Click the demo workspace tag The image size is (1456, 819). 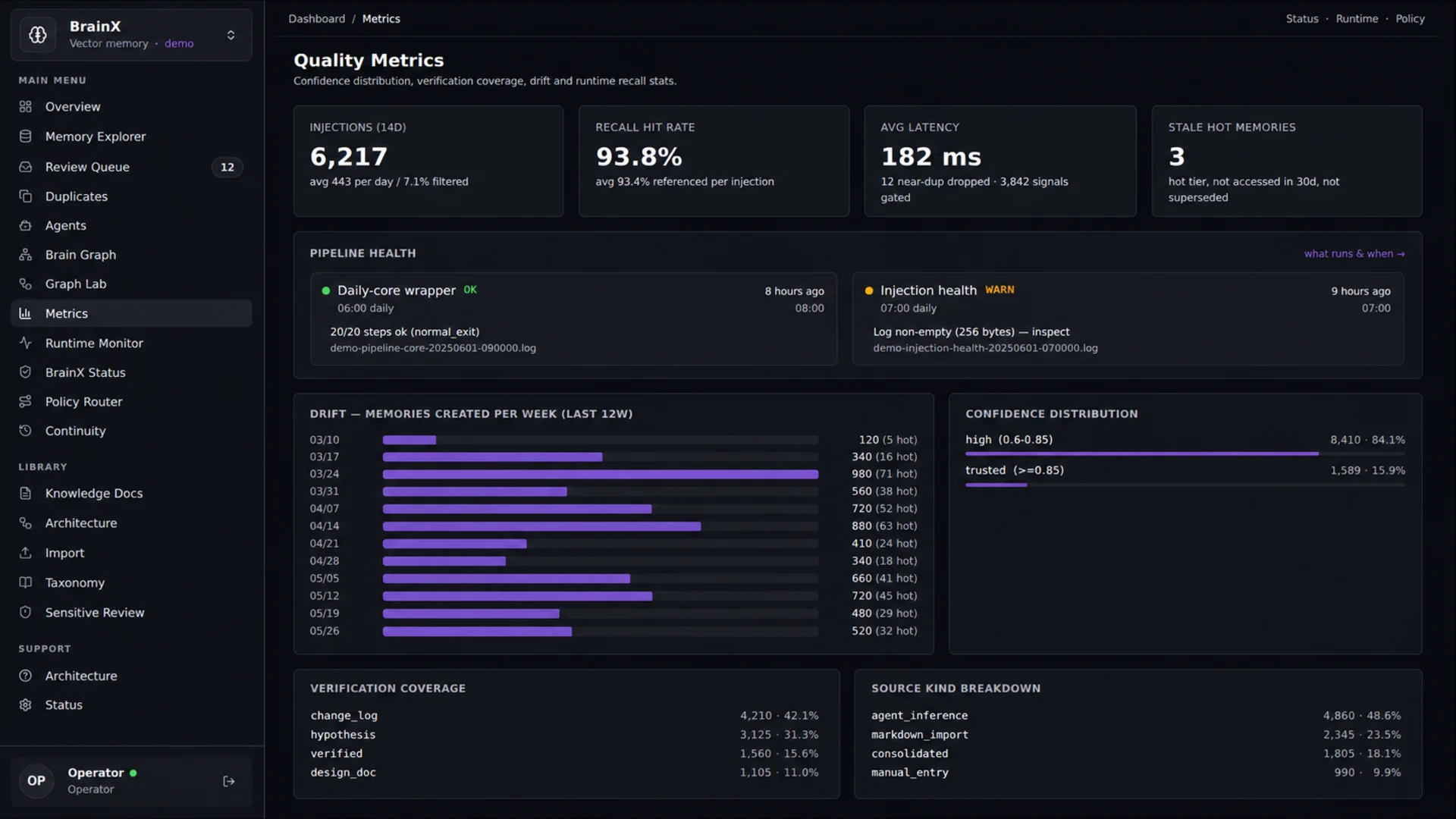tap(179, 44)
